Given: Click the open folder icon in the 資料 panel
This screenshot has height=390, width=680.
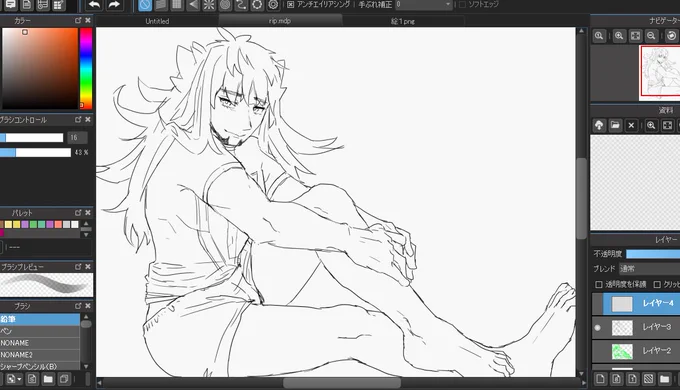Looking at the screenshot, I should (615, 125).
